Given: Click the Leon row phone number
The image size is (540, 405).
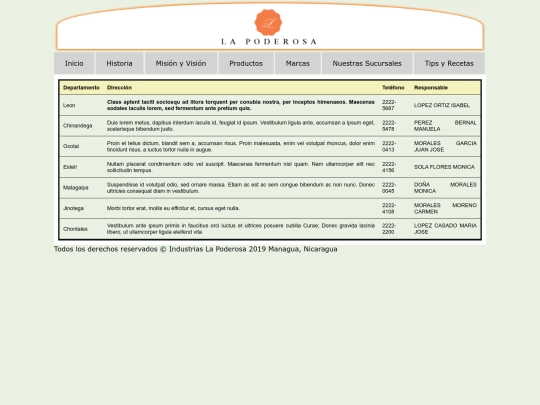Looking at the screenshot, I should [389, 105].
